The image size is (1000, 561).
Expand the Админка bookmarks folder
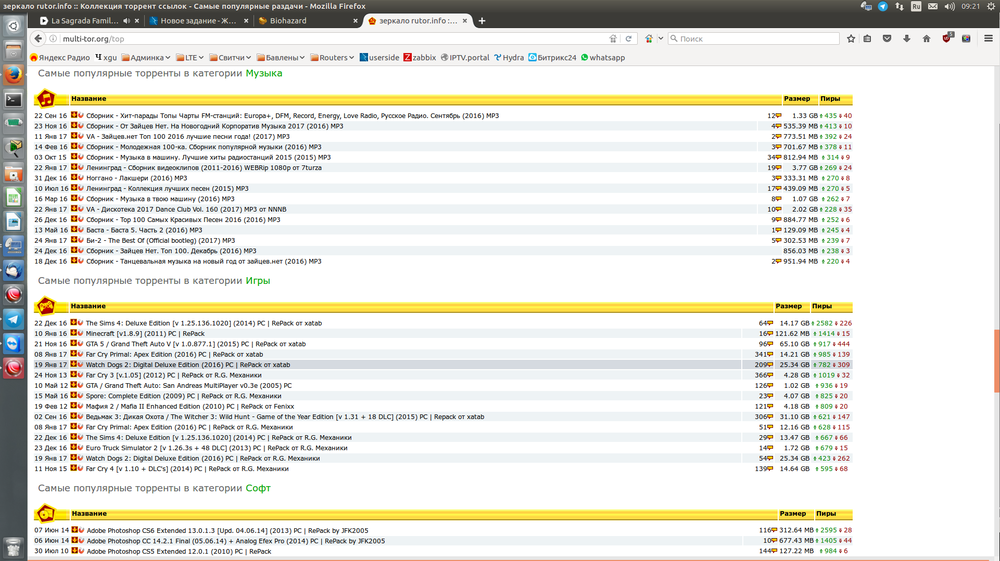tap(146, 57)
